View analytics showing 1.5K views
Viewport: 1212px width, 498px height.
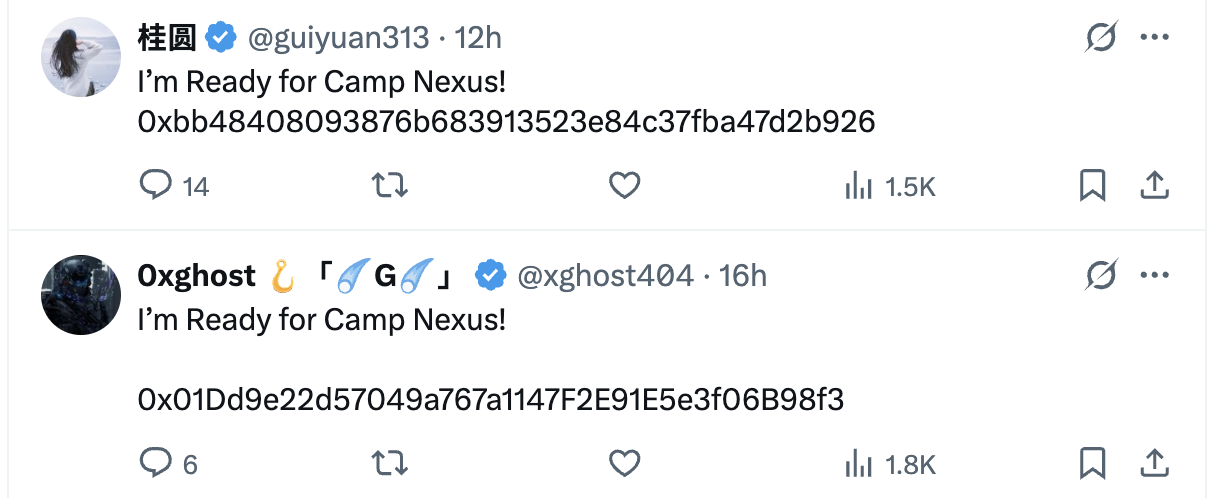point(890,186)
